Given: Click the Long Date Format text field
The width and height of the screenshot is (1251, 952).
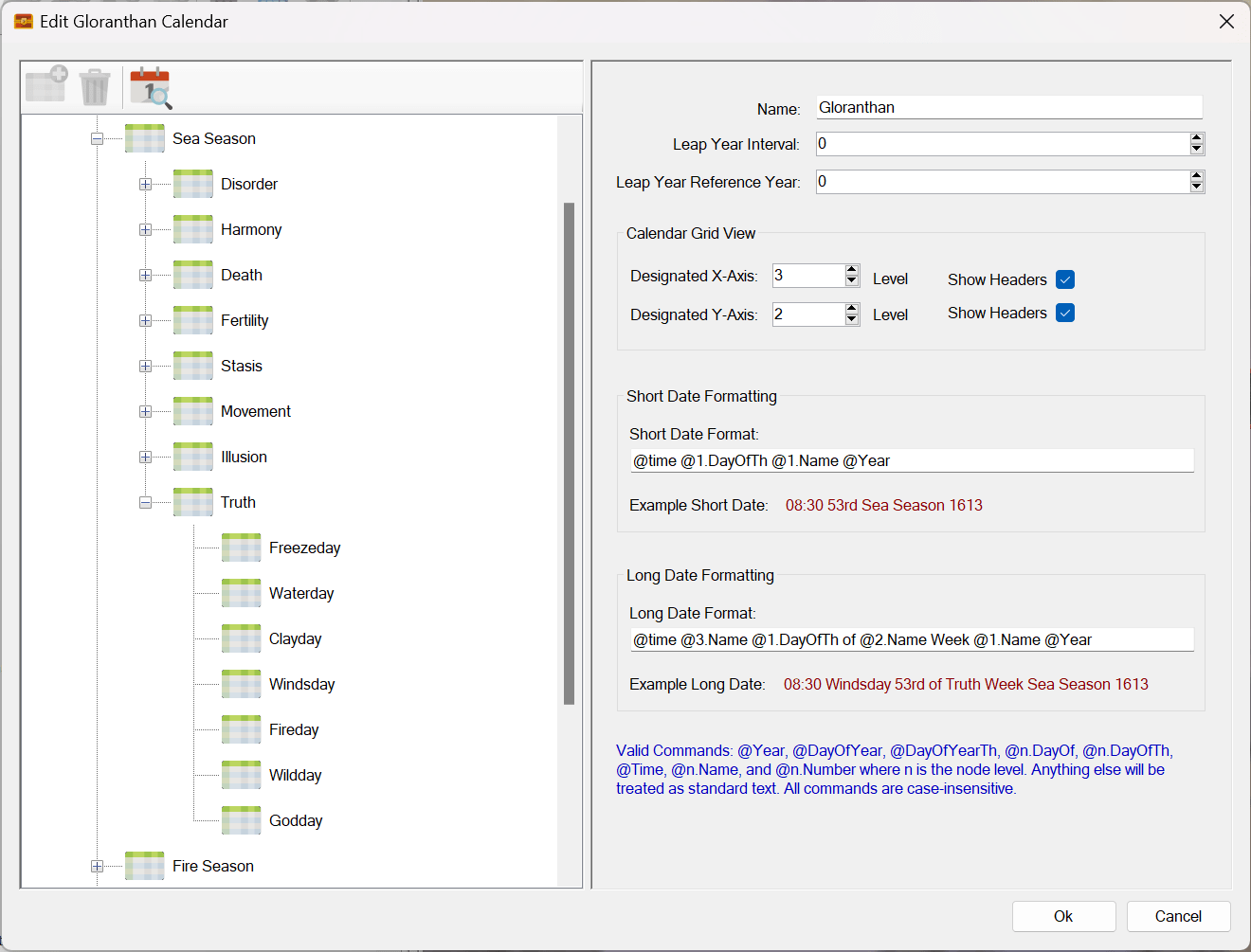Looking at the screenshot, I should coord(911,640).
